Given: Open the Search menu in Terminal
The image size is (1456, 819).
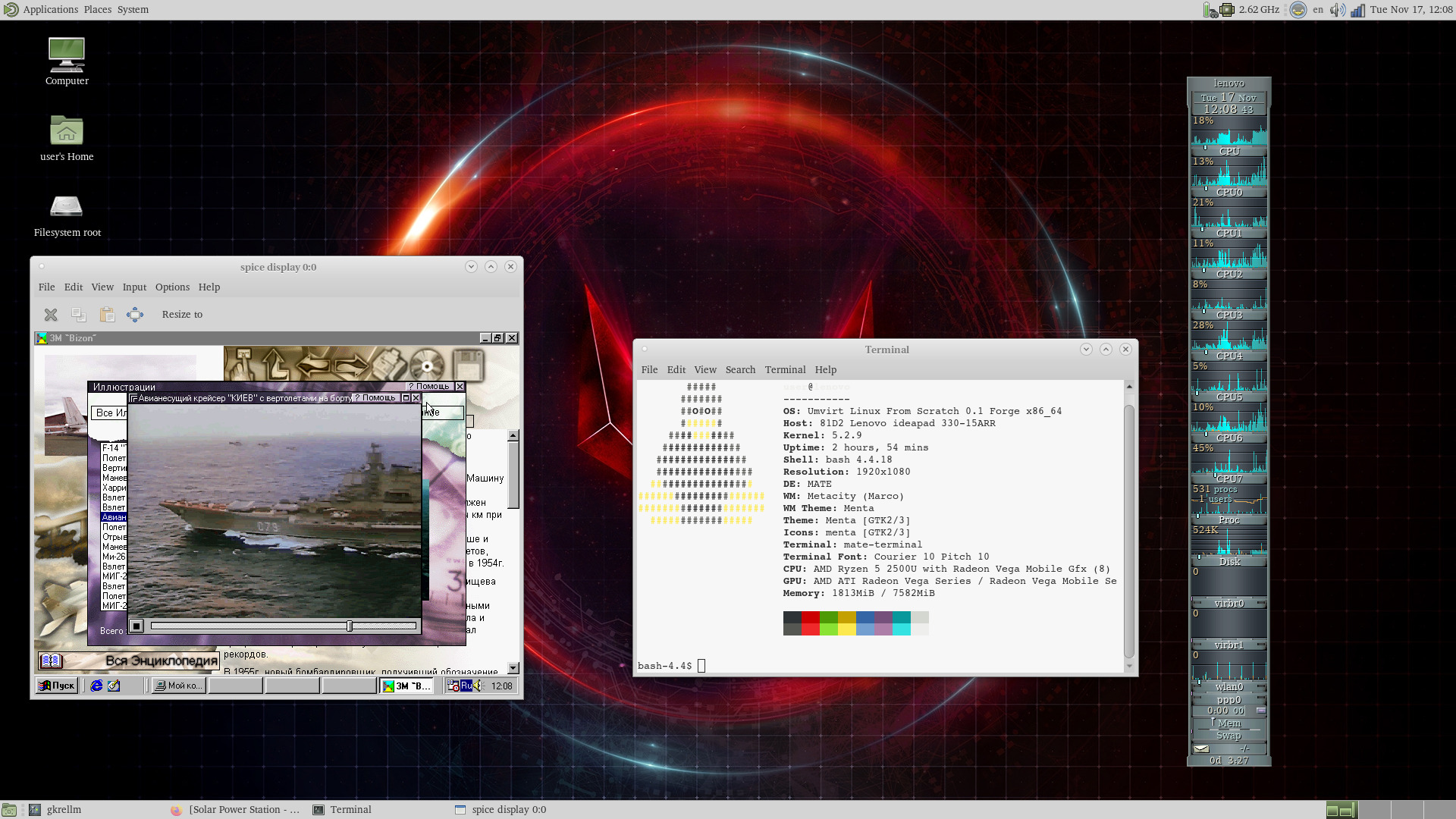Looking at the screenshot, I should [739, 370].
